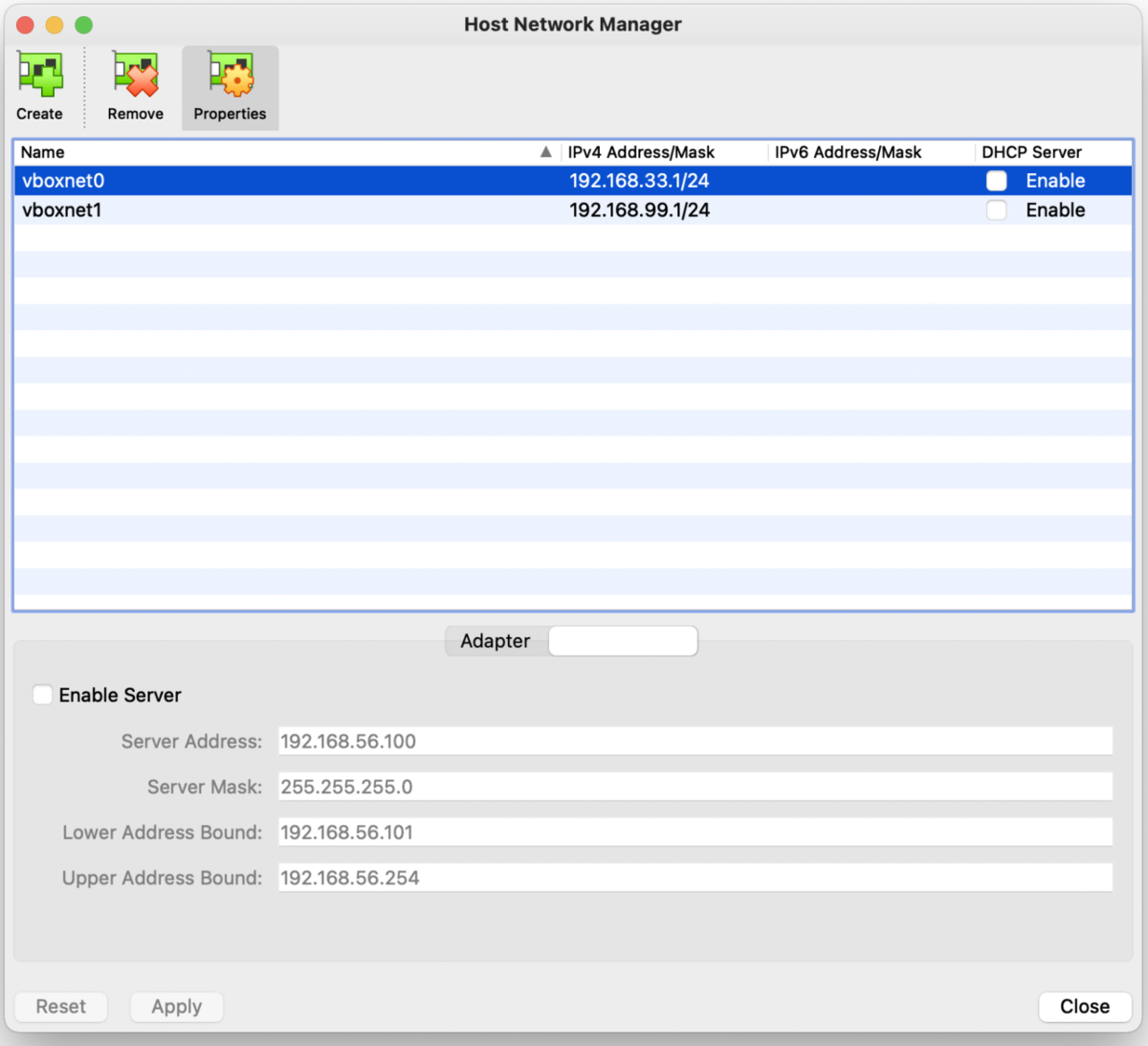
Task: Switch to the Adapter tab
Action: (x=496, y=641)
